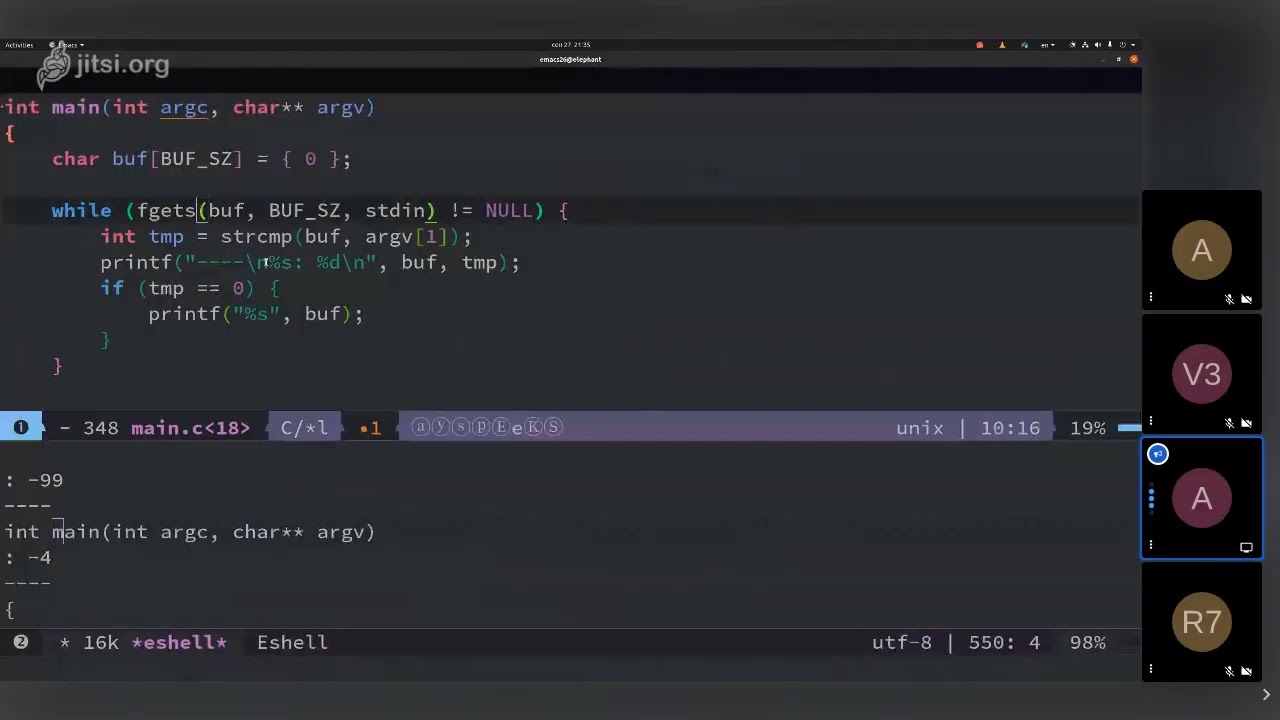
Task: Close the emacs26@elephant window
Action: click(x=1134, y=59)
